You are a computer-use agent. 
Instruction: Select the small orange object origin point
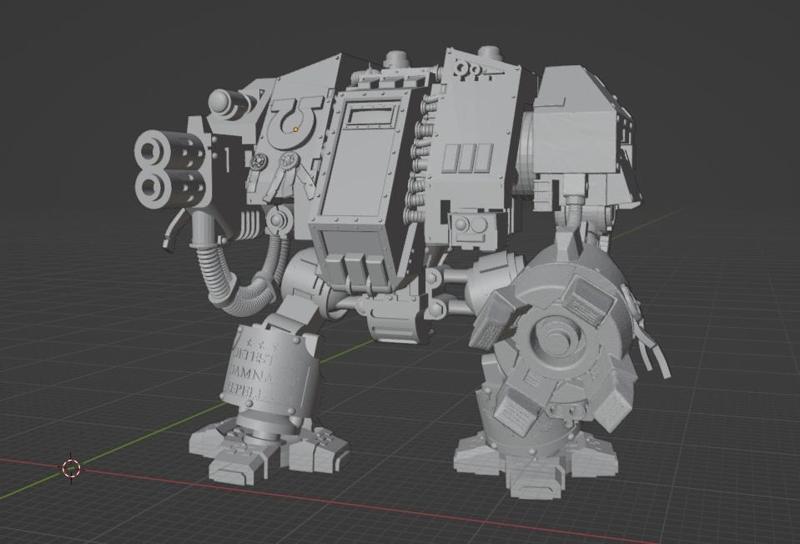[x=295, y=130]
